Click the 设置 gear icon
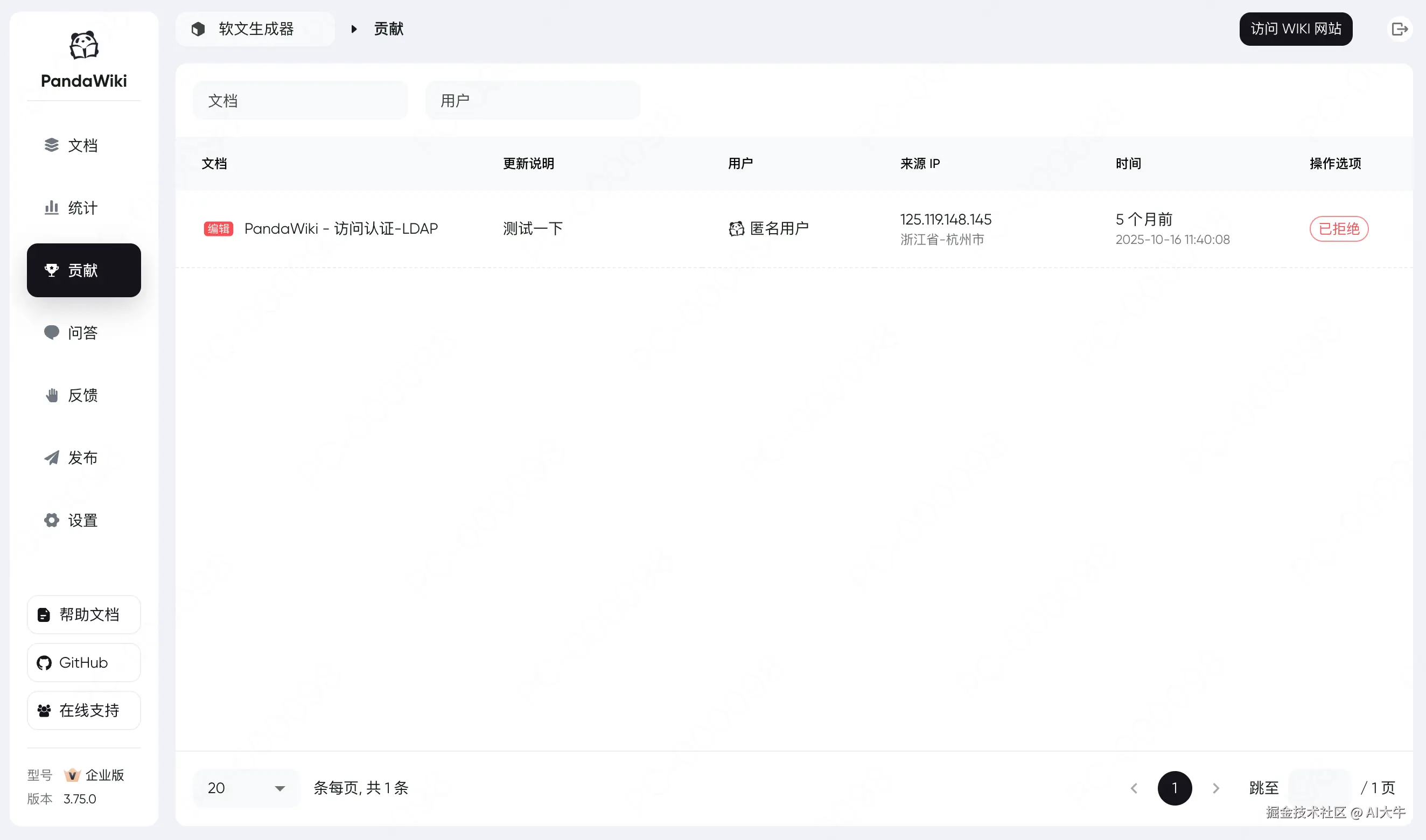Viewport: 1426px width, 840px height. point(52,520)
